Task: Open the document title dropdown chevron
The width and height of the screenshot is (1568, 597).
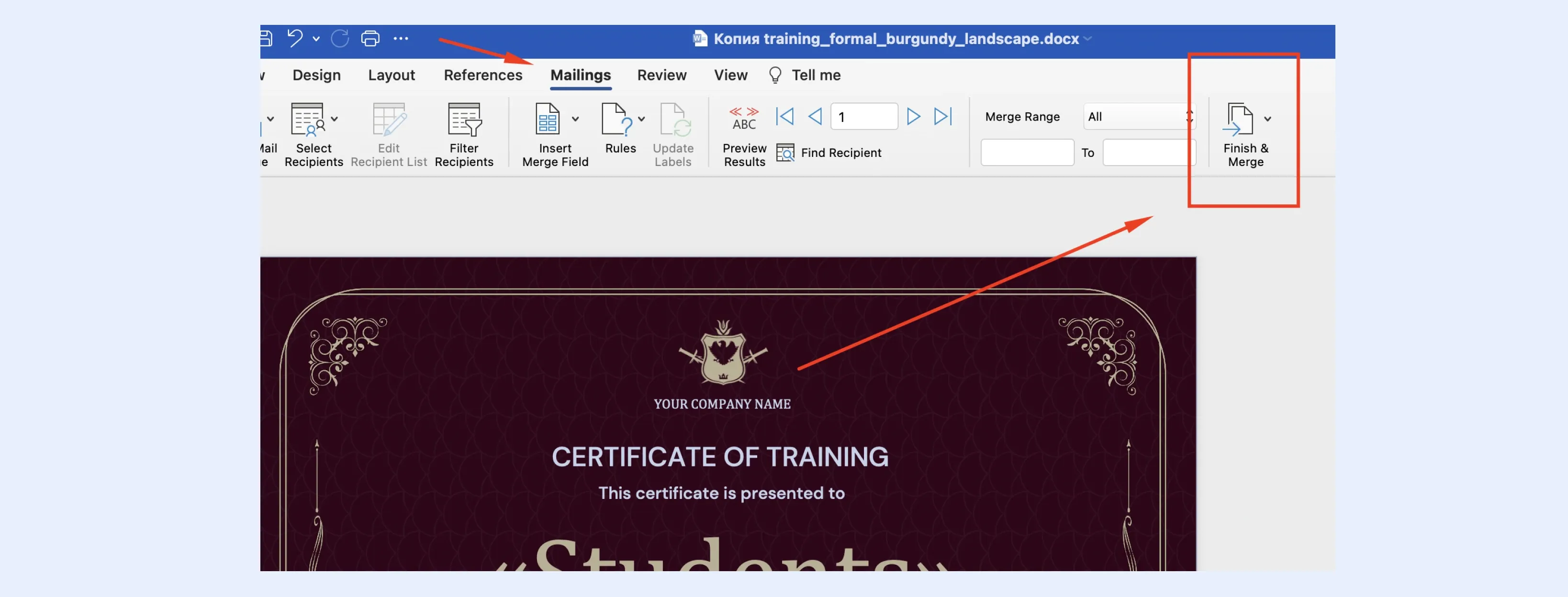Action: click(1087, 39)
